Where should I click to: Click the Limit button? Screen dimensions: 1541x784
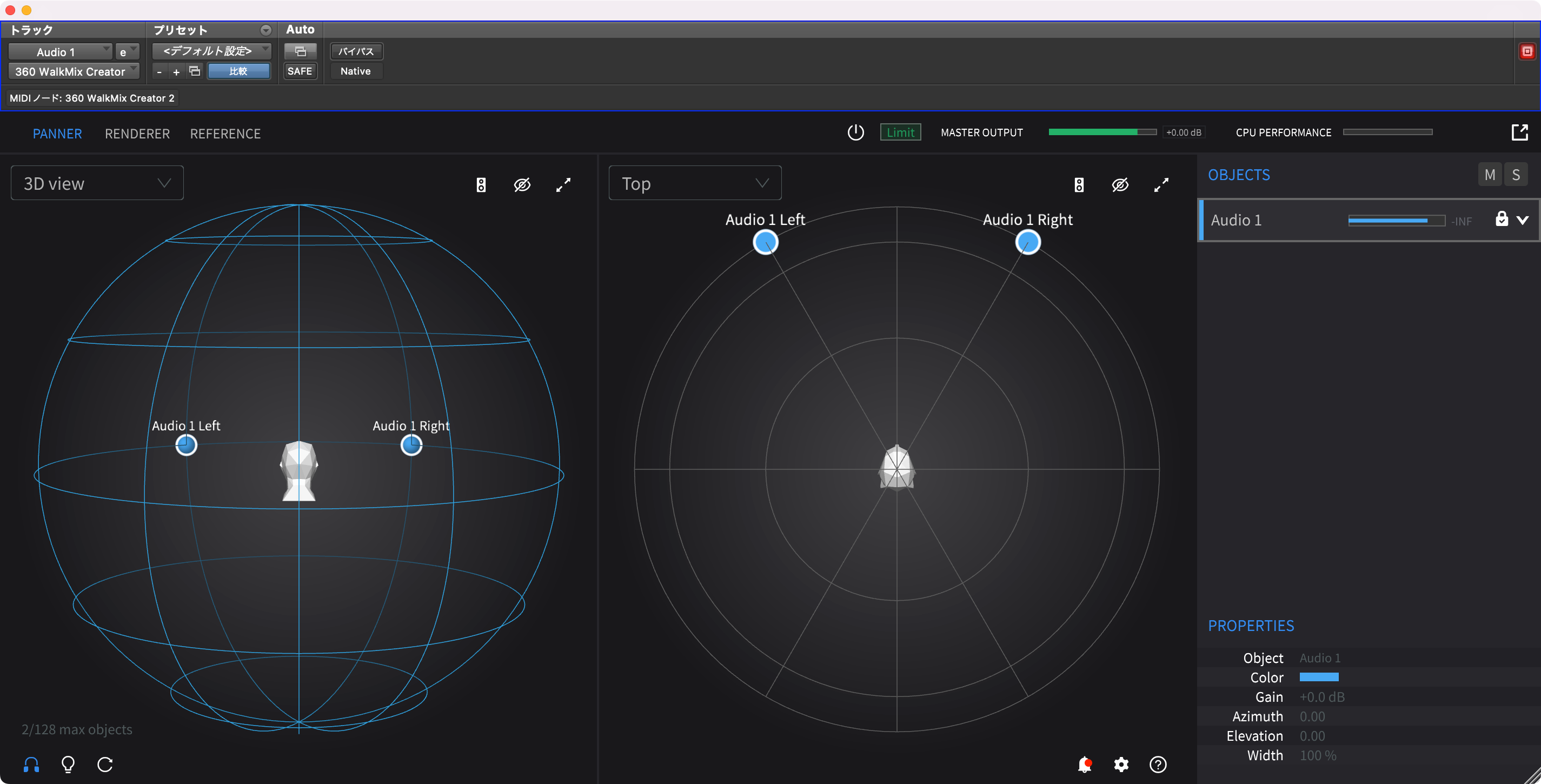pyautogui.click(x=900, y=132)
